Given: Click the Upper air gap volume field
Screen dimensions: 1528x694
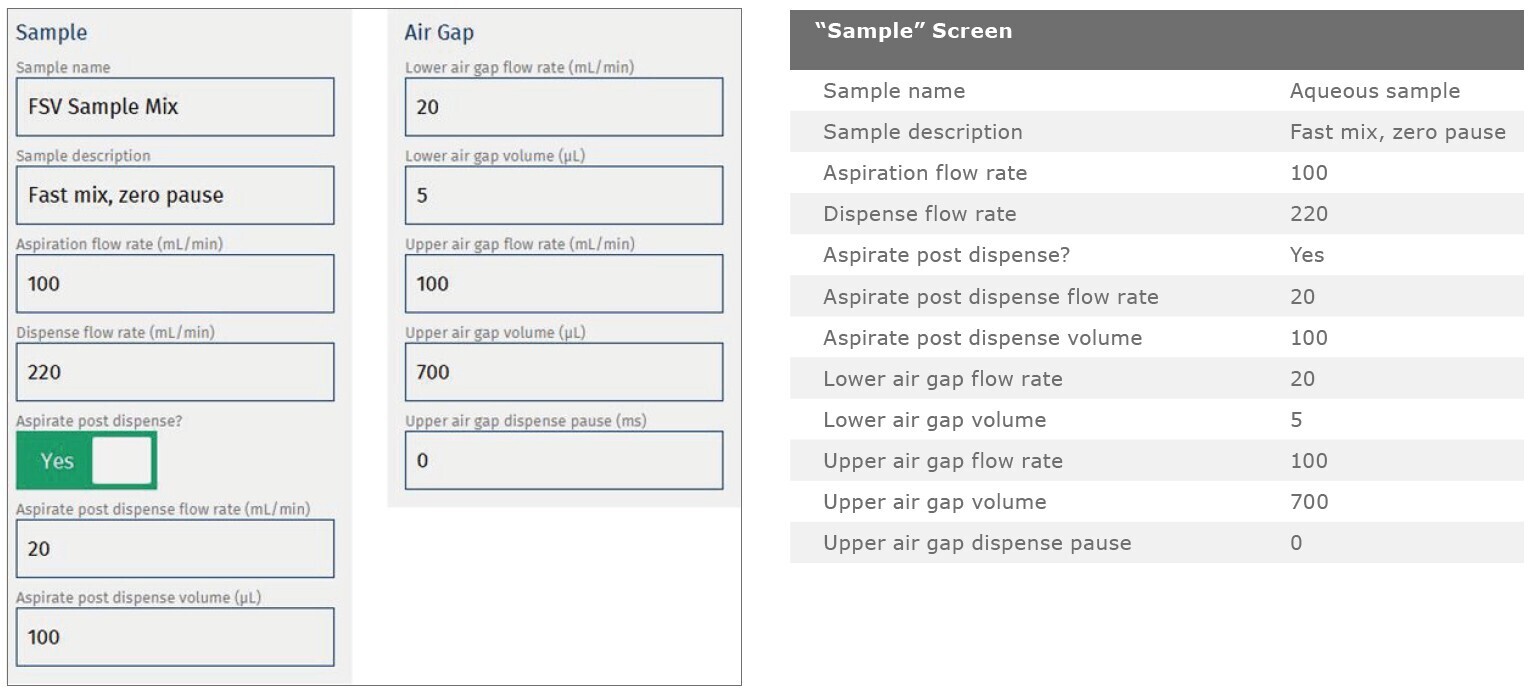Looking at the screenshot, I should click(563, 372).
